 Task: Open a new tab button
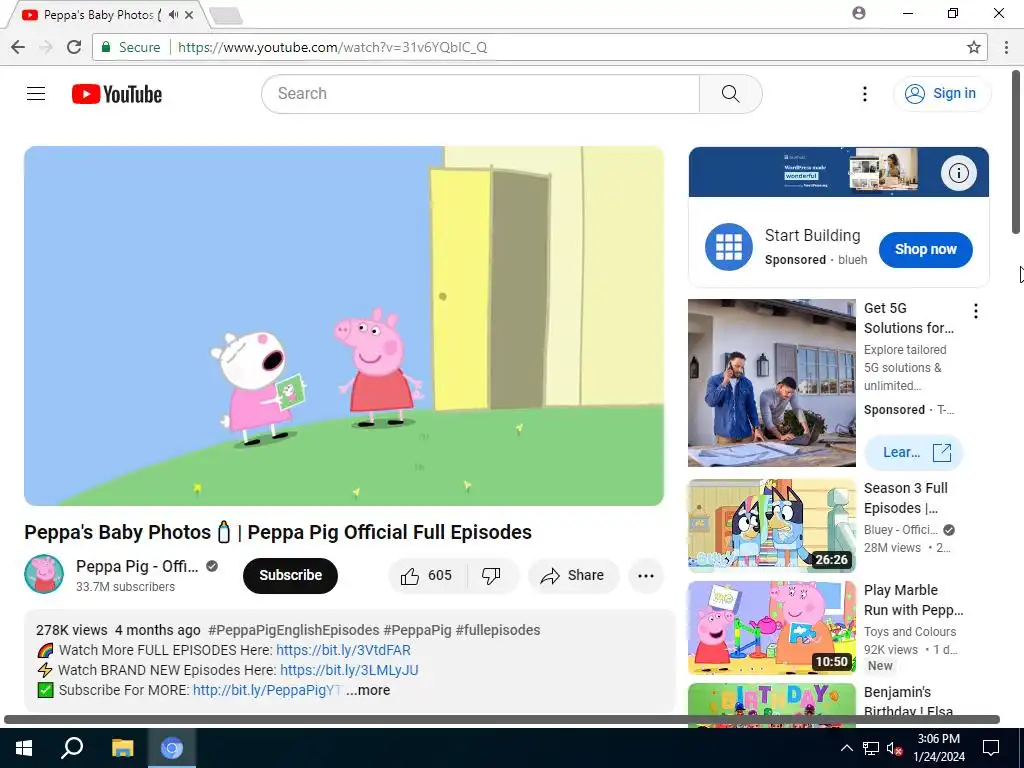click(x=226, y=16)
